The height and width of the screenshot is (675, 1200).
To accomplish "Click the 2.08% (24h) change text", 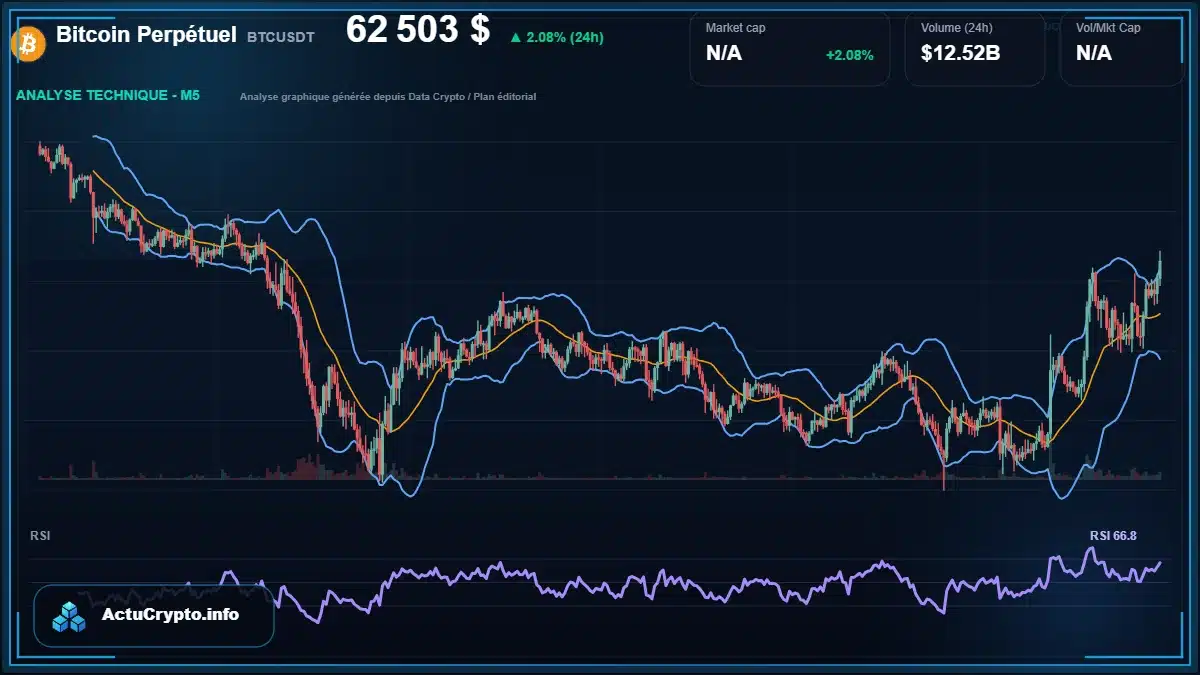I will click(x=565, y=38).
